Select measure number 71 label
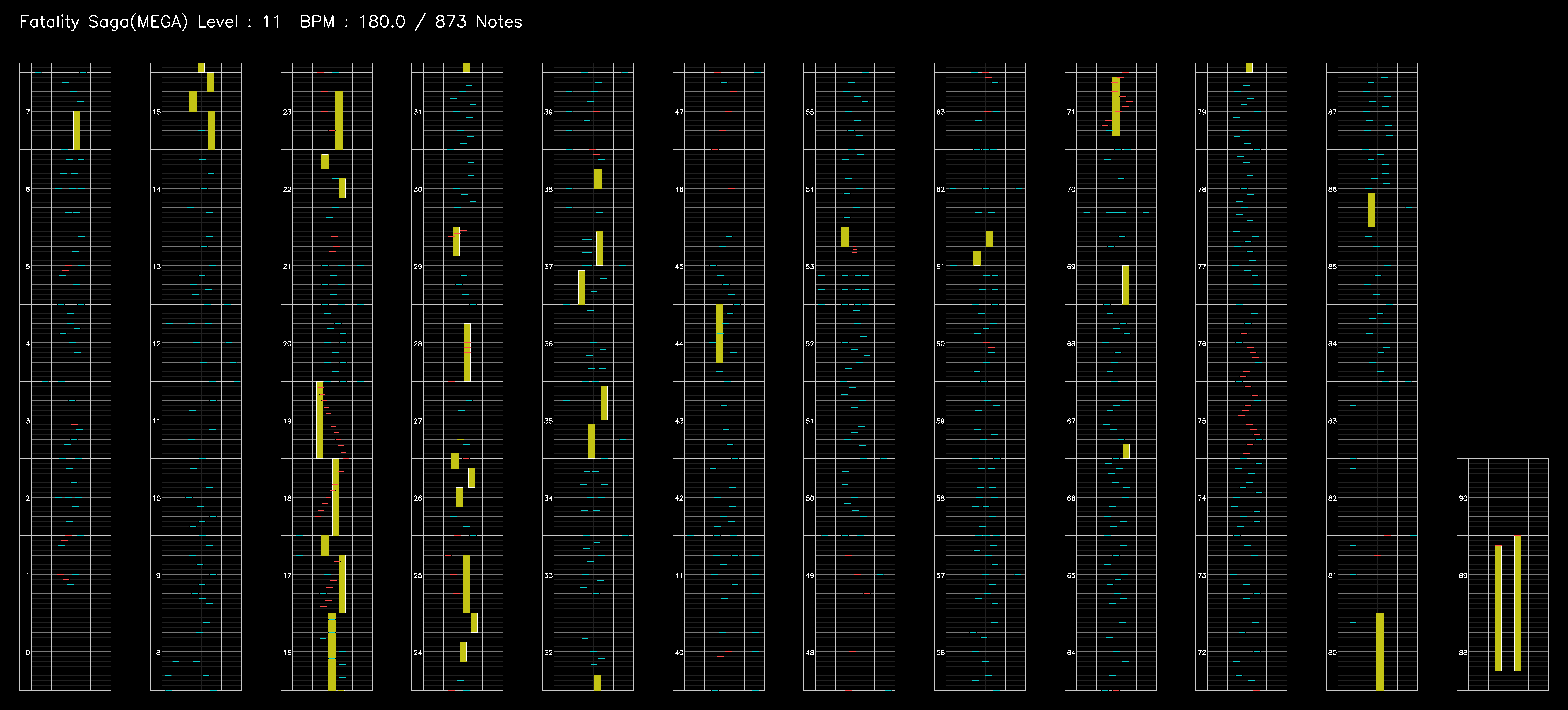 tap(1071, 112)
